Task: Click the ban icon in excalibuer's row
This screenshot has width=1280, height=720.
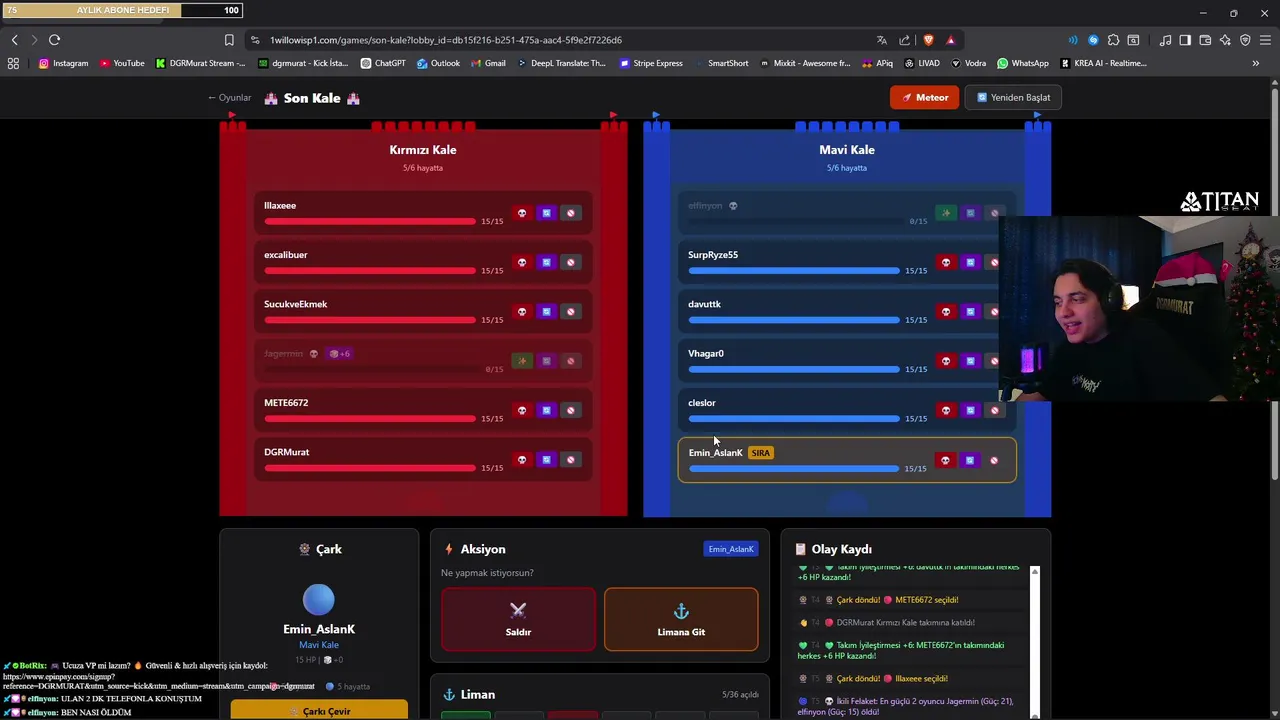Action: point(570,262)
